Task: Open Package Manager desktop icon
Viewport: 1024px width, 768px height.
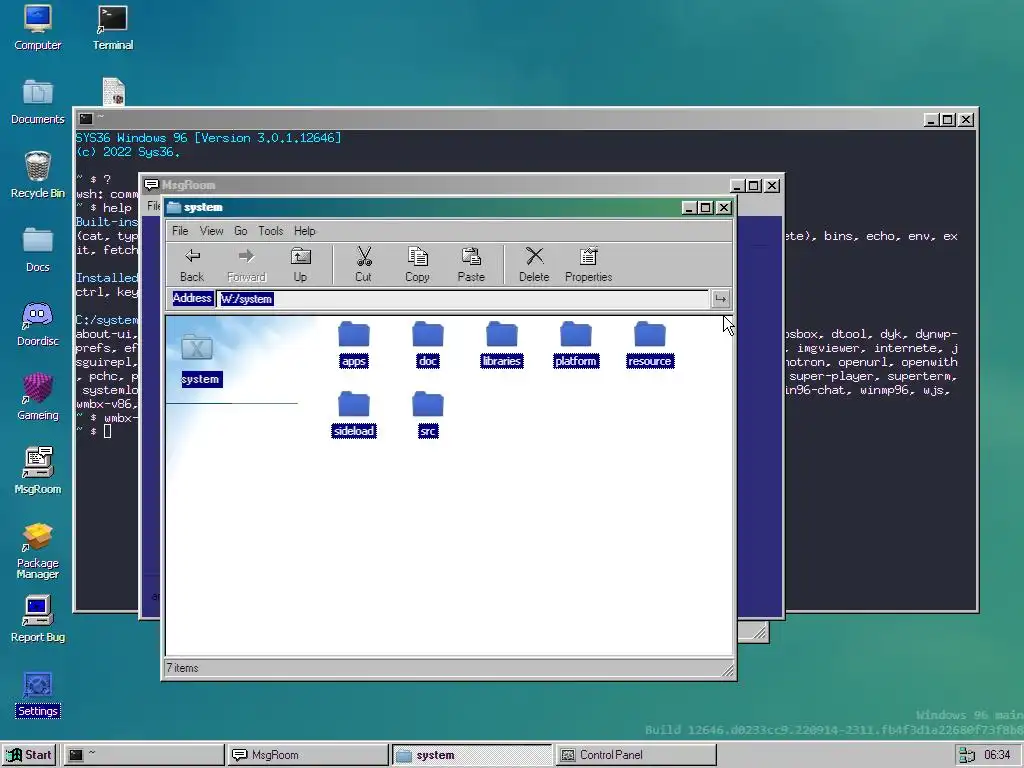Action: (38, 551)
